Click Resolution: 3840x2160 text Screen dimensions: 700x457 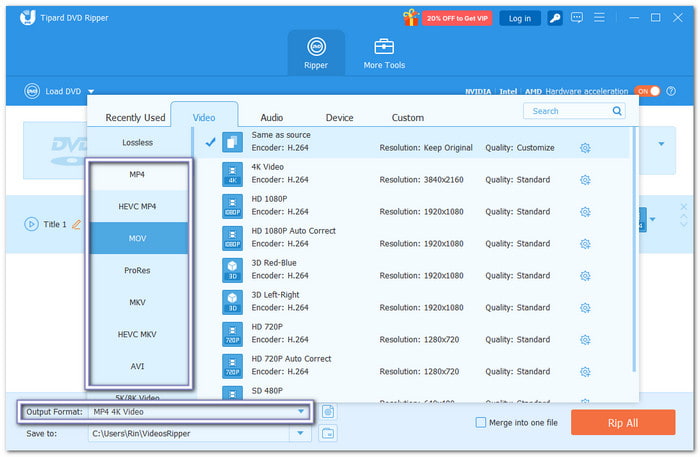tap(421, 180)
